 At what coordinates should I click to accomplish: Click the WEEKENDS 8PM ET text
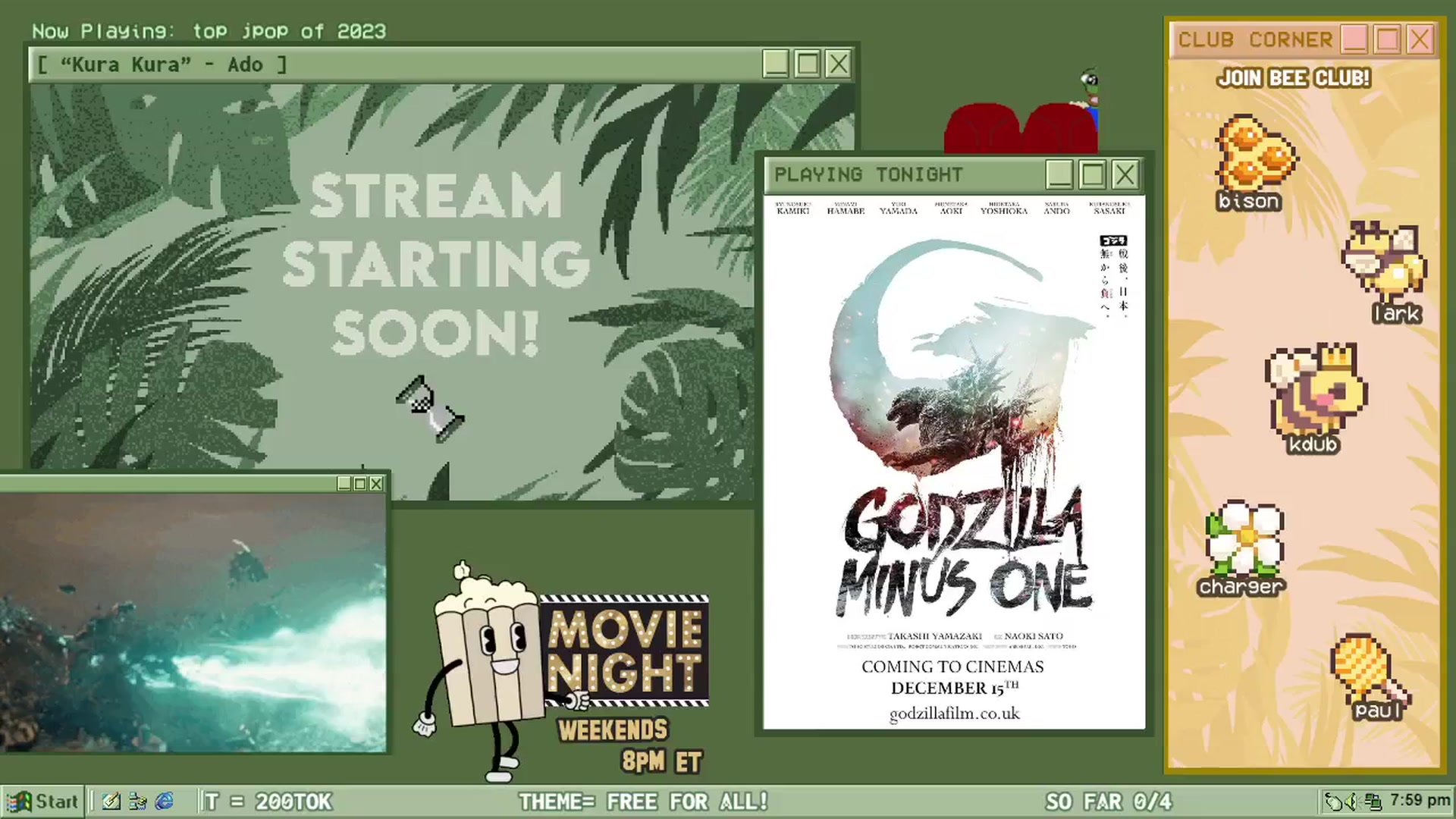pos(631,745)
